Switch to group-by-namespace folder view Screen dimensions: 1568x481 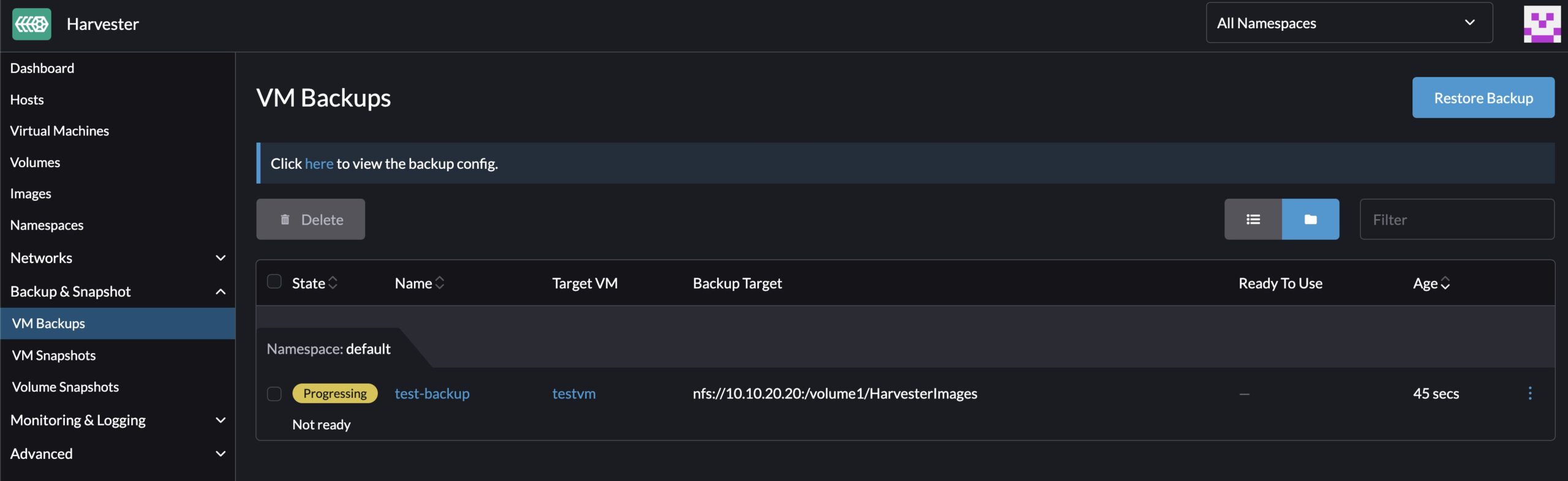pyautogui.click(x=1310, y=219)
